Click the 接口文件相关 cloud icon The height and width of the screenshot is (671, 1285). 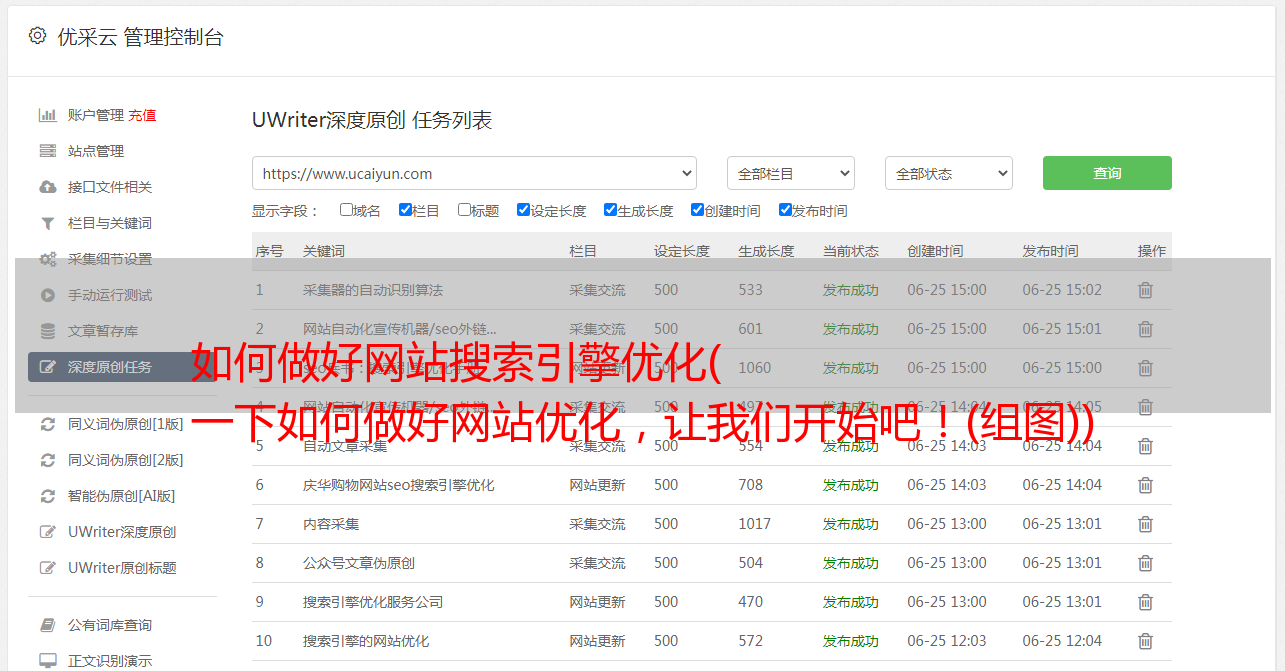pos(47,187)
